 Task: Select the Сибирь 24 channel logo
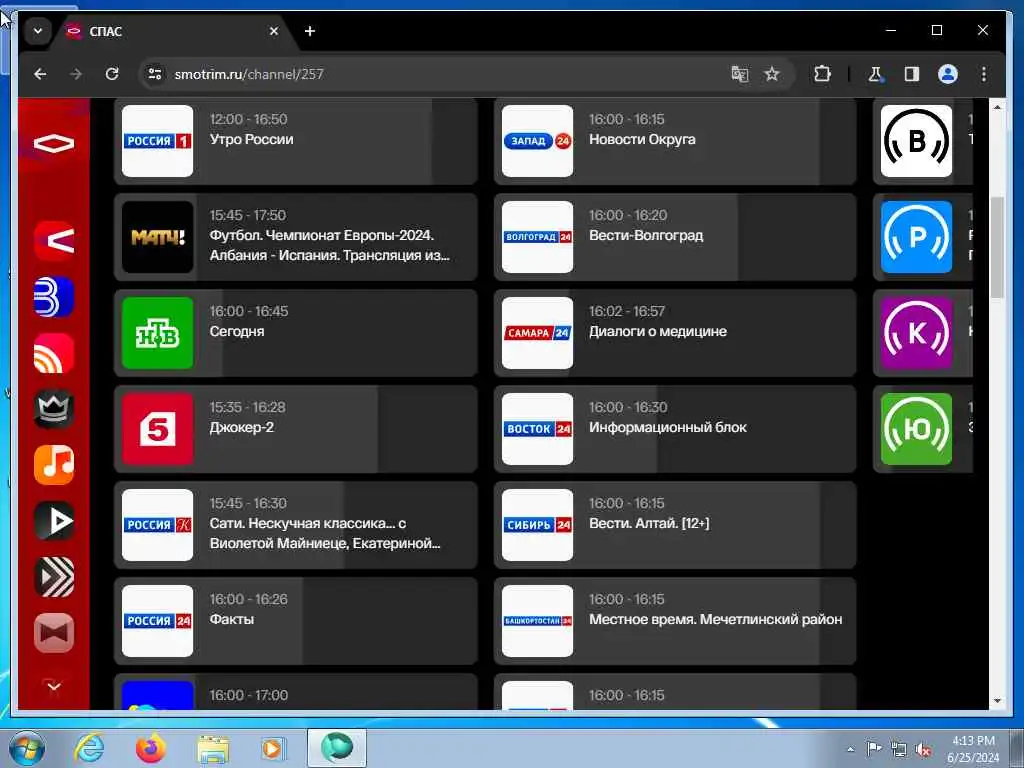537,525
